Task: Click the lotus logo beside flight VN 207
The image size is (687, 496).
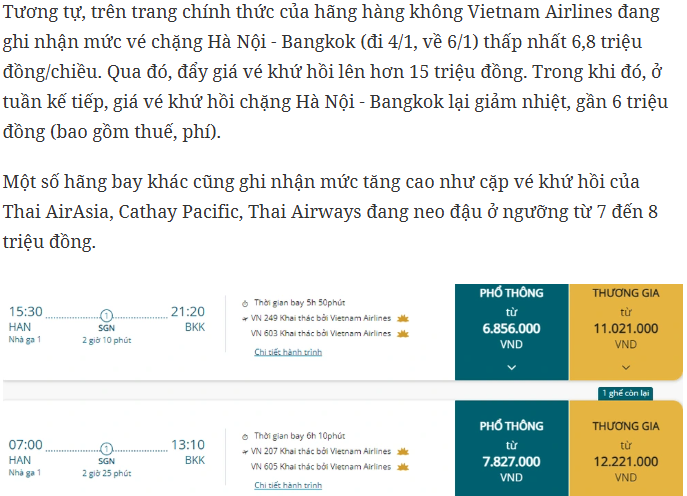Action: click(404, 451)
